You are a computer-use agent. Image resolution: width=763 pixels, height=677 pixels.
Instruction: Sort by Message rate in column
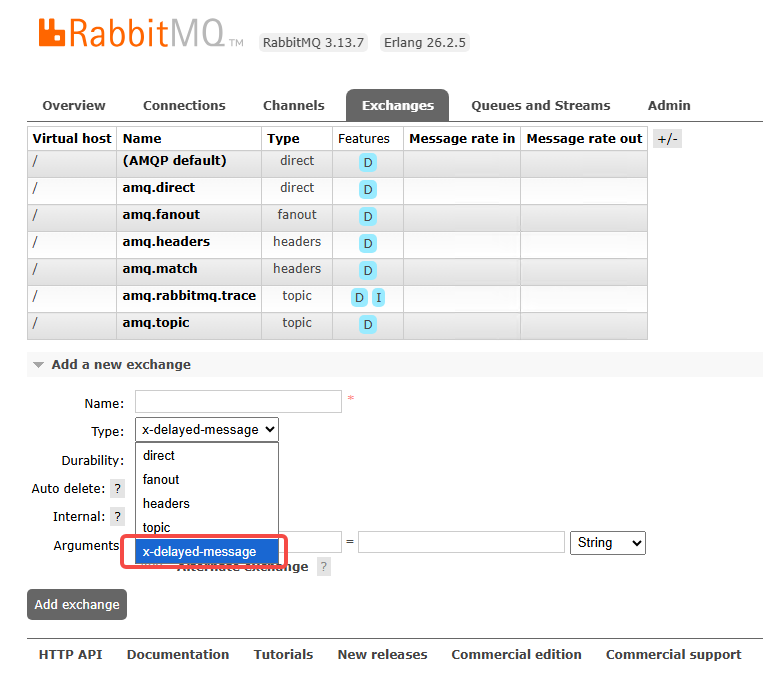(x=462, y=139)
